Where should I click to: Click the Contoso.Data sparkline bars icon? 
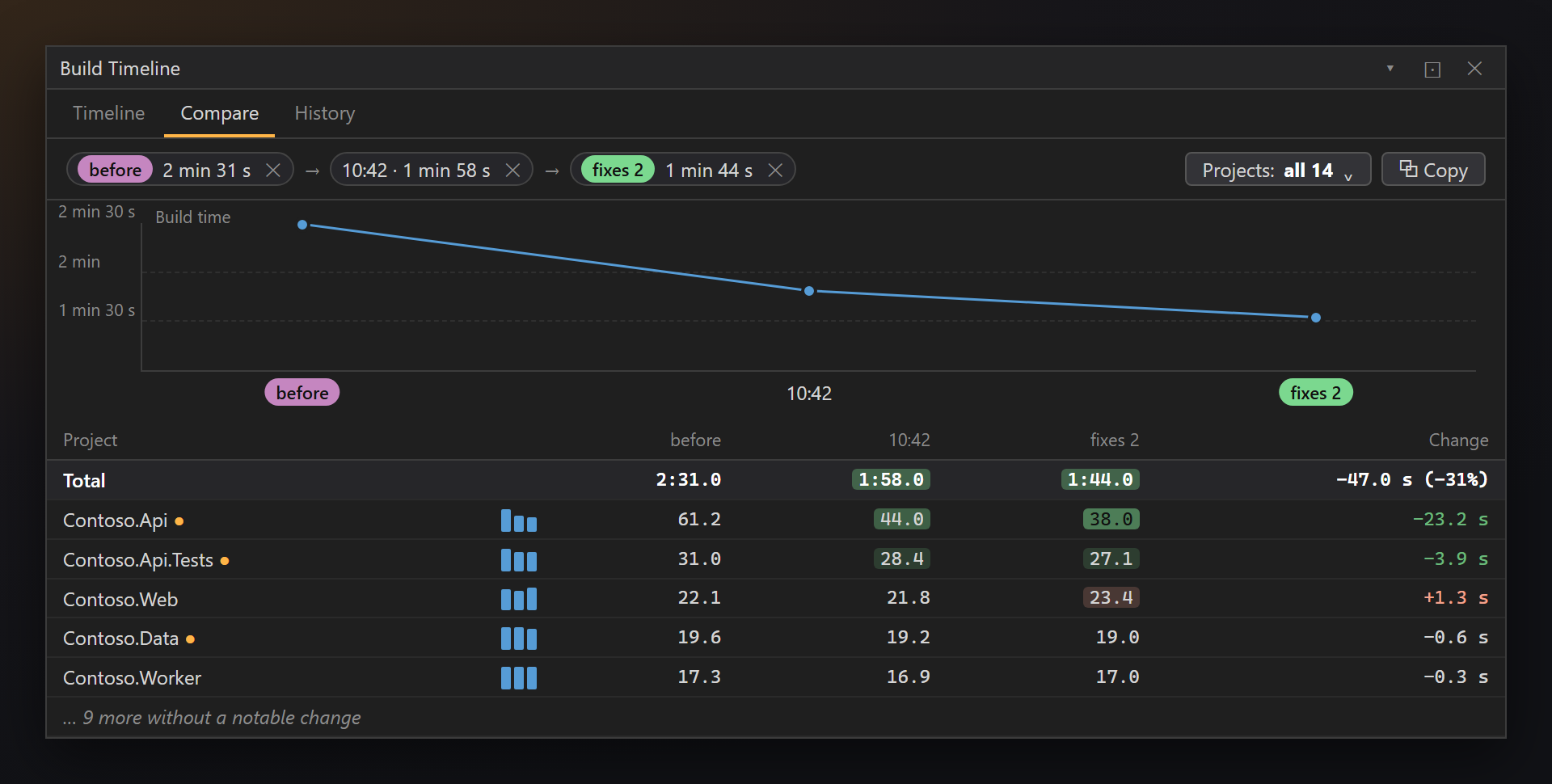[519, 639]
